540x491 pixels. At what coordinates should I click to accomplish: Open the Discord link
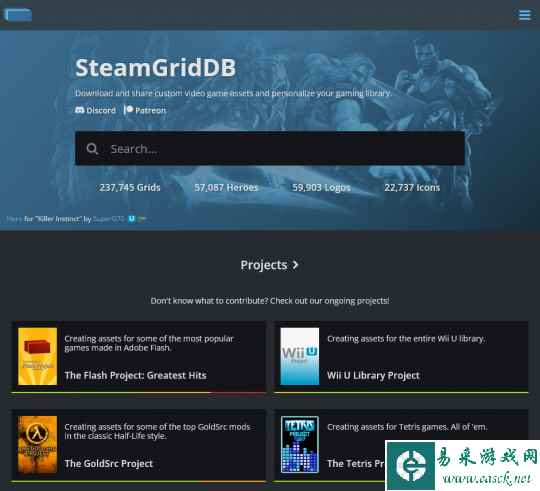click(95, 110)
